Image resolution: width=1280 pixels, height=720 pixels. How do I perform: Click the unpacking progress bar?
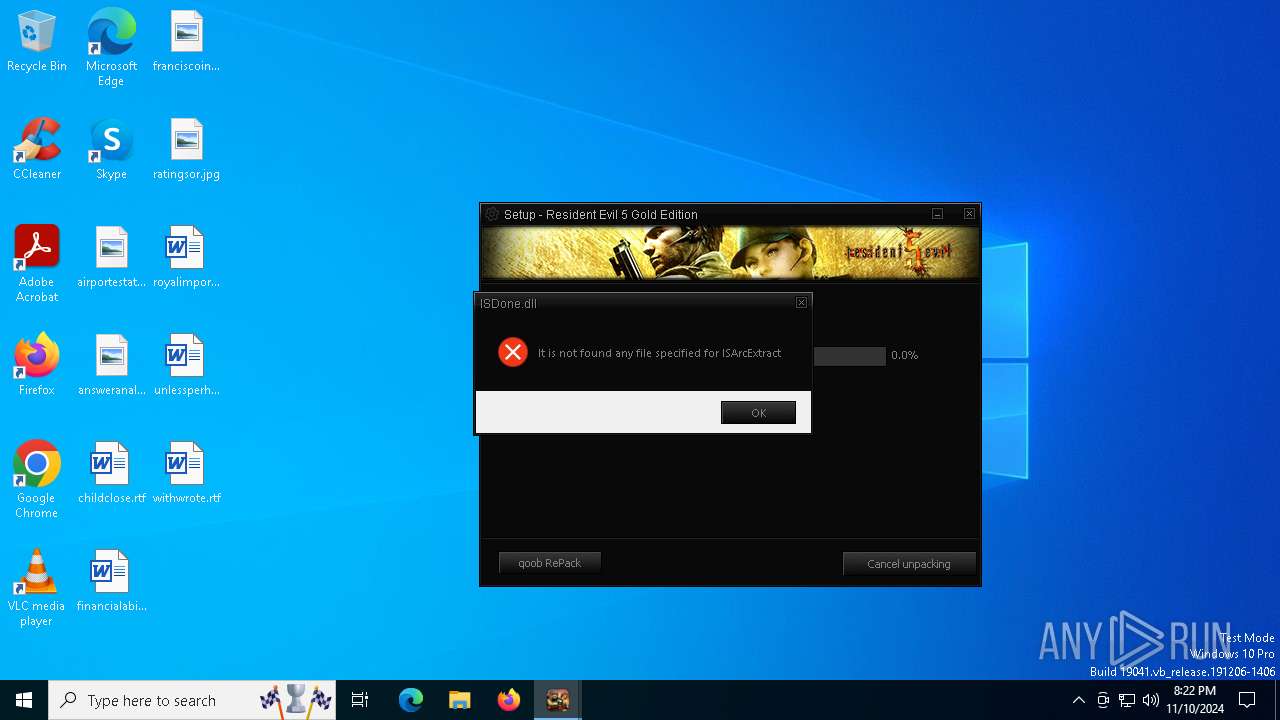point(850,356)
